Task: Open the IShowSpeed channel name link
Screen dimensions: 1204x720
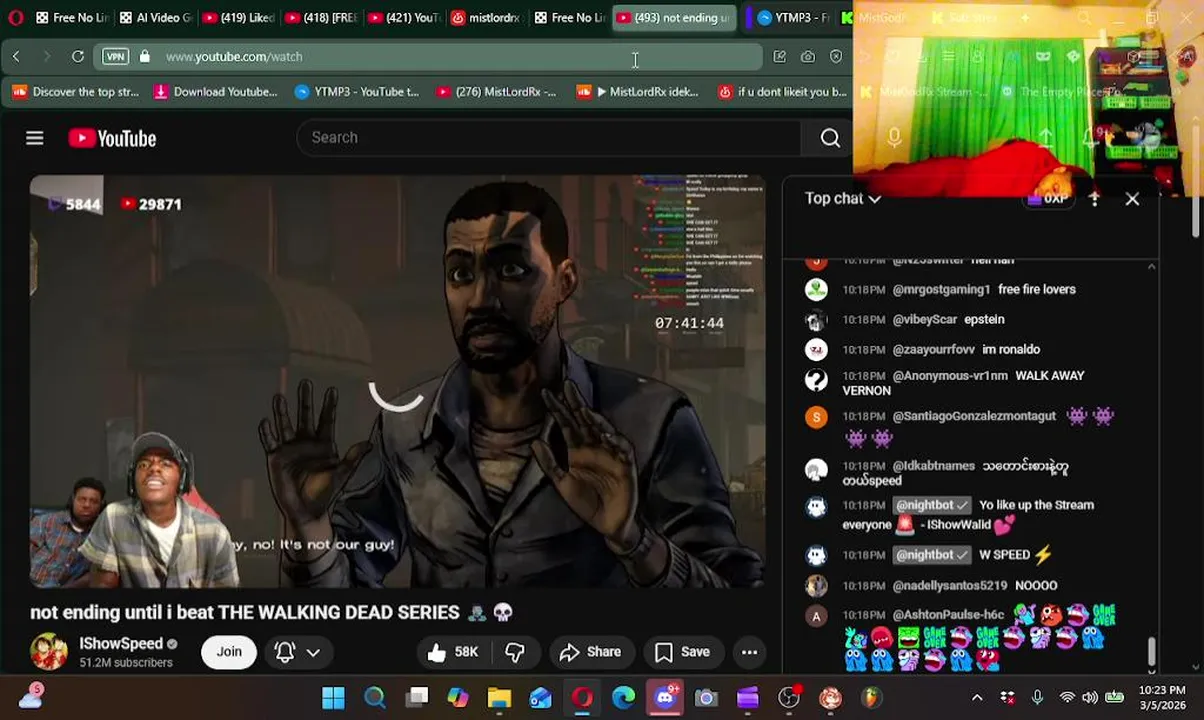Action: click(x=121, y=644)
